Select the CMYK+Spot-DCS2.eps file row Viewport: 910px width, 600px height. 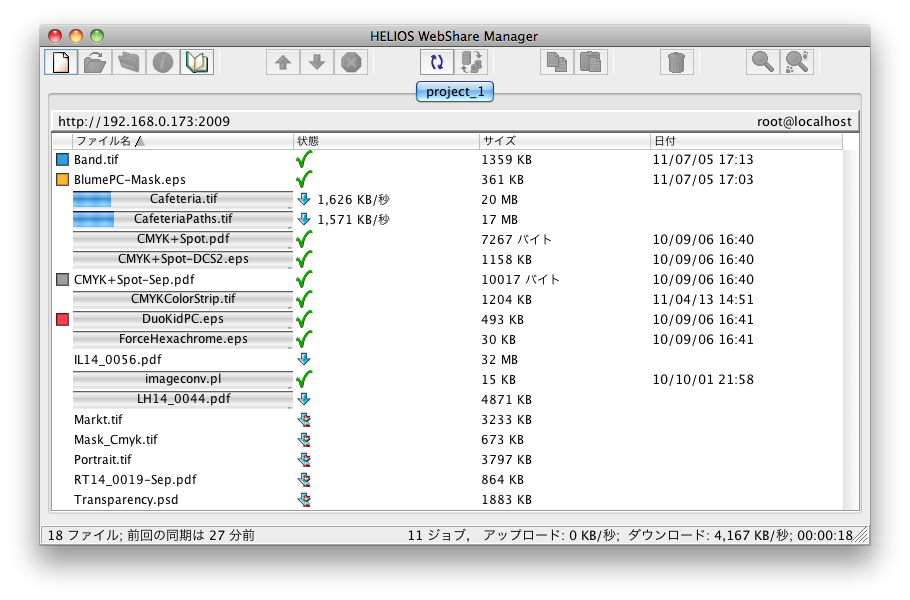pyautogui.click(x=447, y=259)
